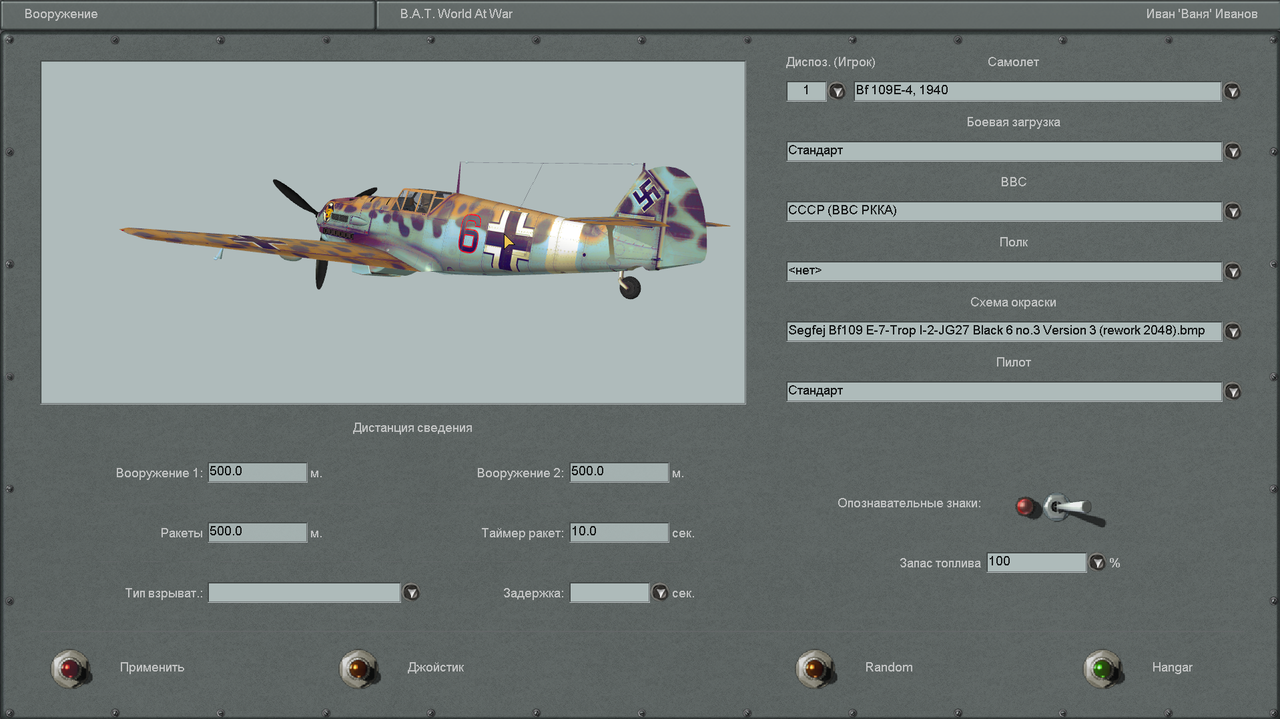Click the Диспоз. number field showing 1
The height and width of the screenshot is (719, 1280).
coord(806,91)
